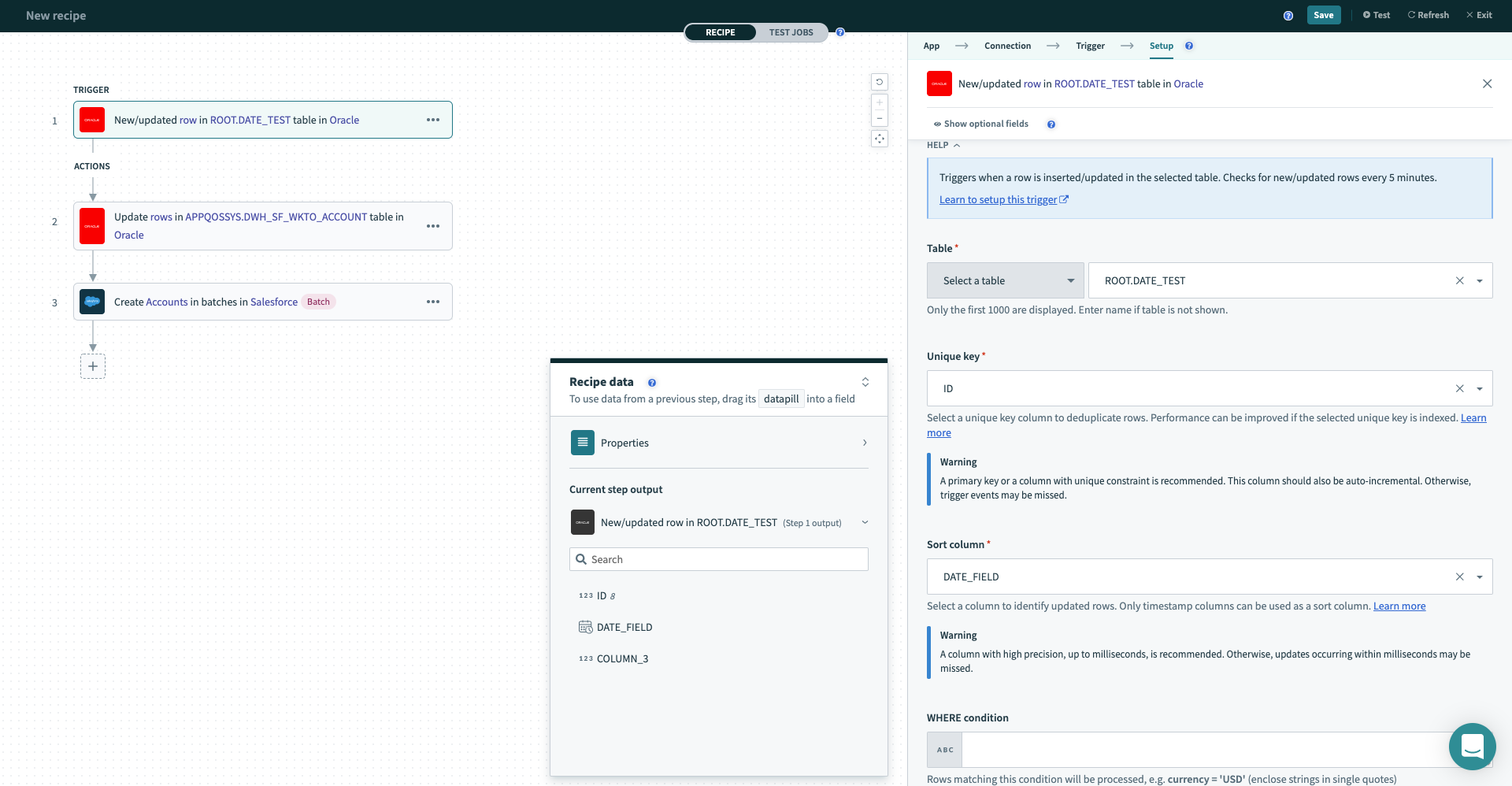
Task: Go to the Trigger tab
Action: point(1090,46)
